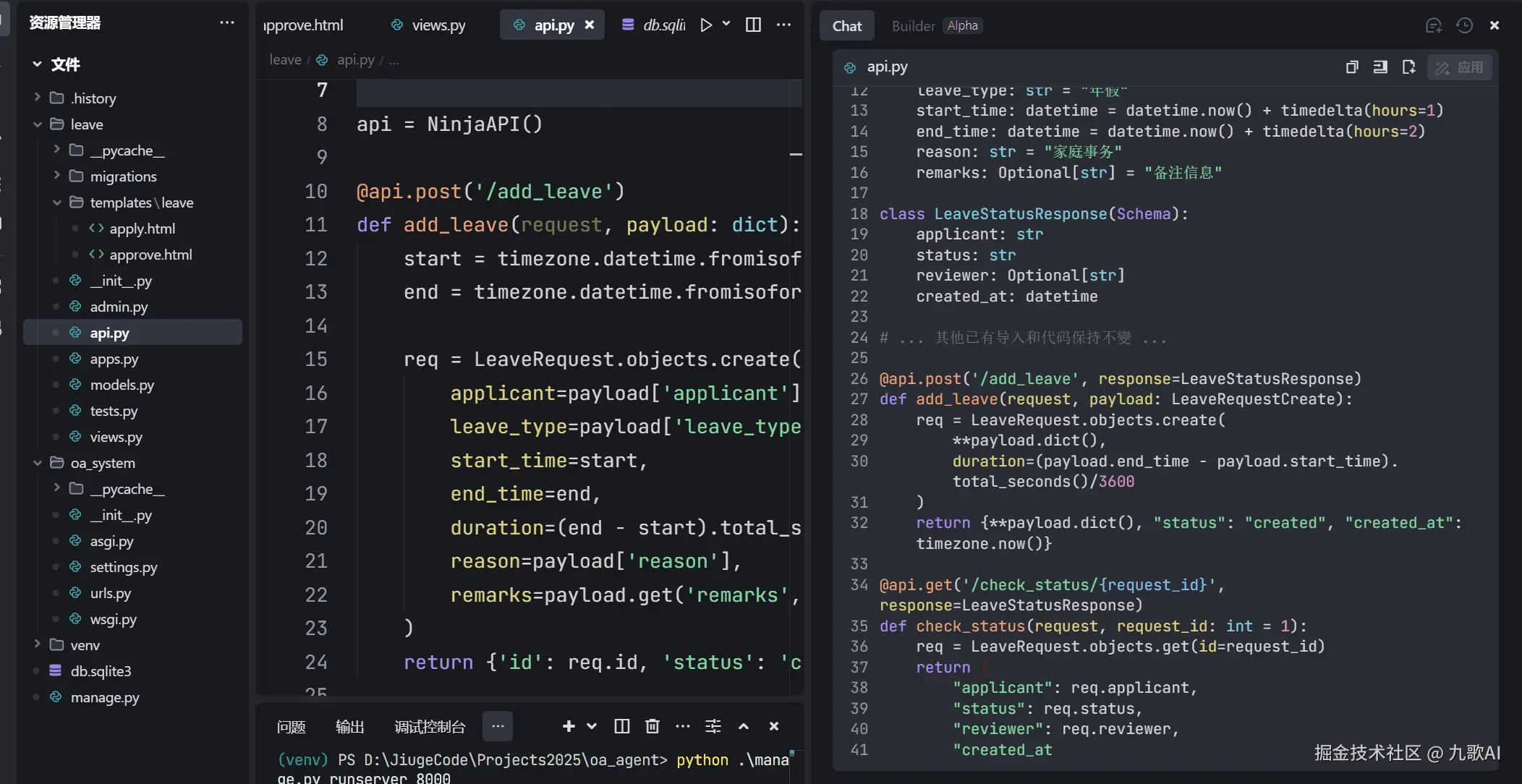Image resolution: width=1522 pixels, height=784 pixels.
Task: Kill terminal with trash icon
Action: [652, 726]
